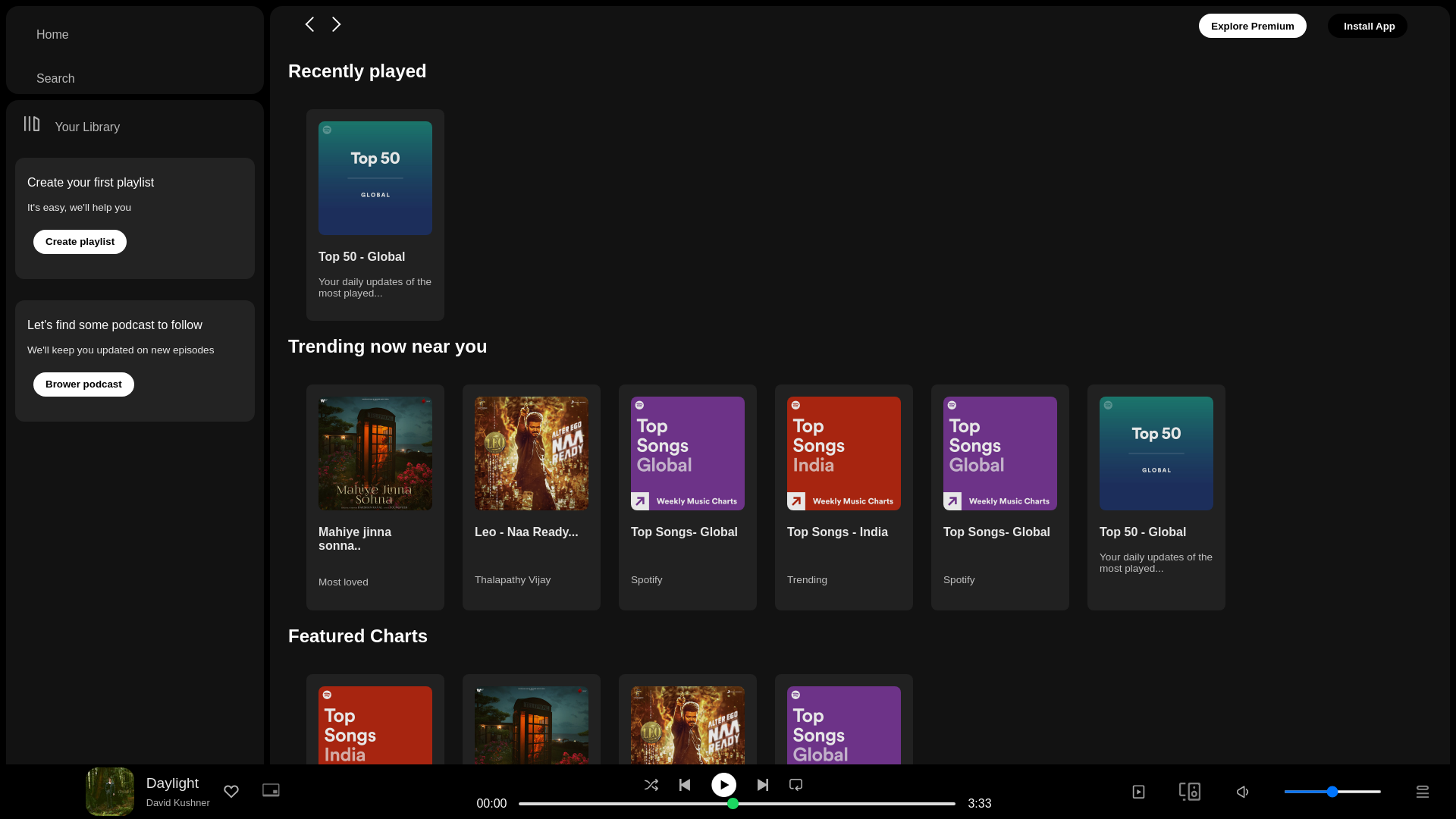Click the 3:33 track duration
The width and height of the screenshot is (1456, 819).
click(x=980, y=804)
